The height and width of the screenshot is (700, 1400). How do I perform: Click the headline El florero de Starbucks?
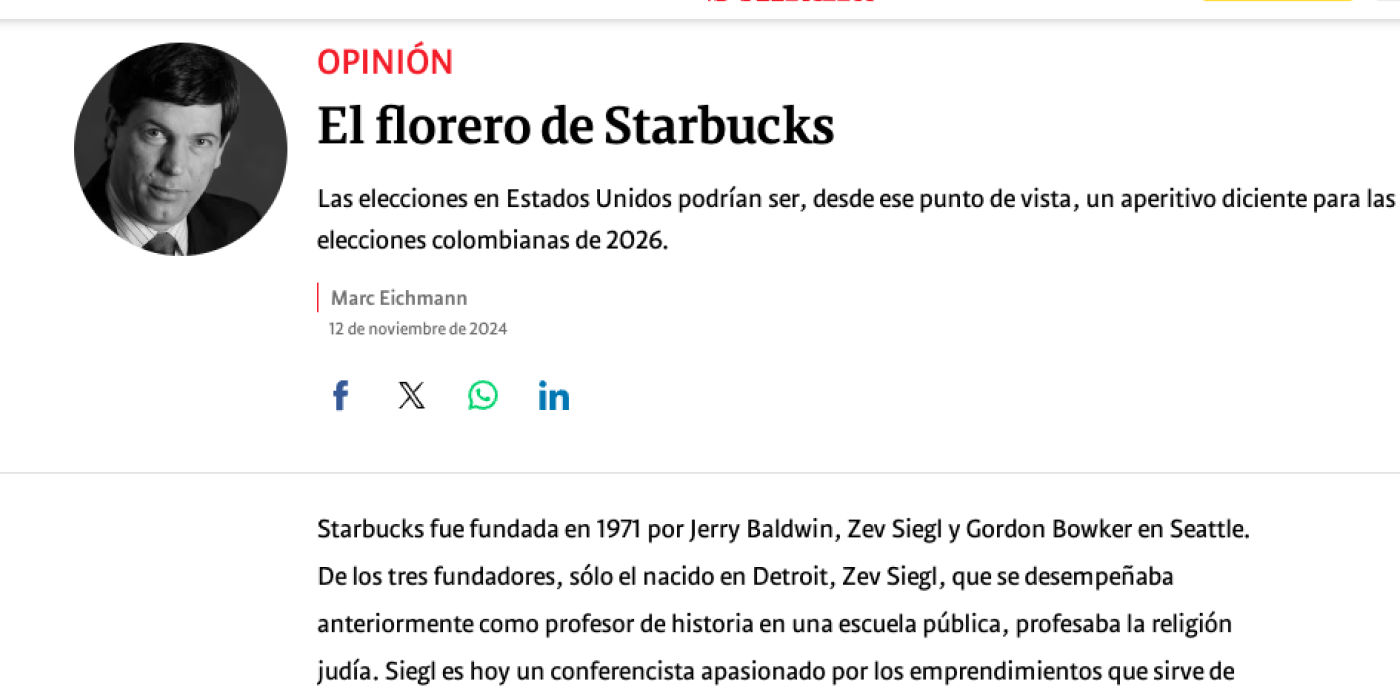[x=576, y=126]
